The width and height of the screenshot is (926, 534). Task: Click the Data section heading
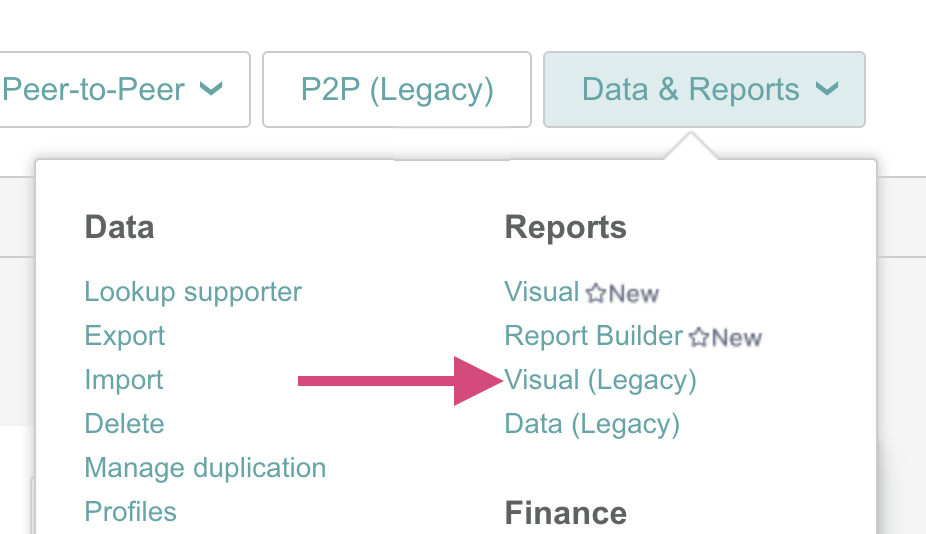119,227
